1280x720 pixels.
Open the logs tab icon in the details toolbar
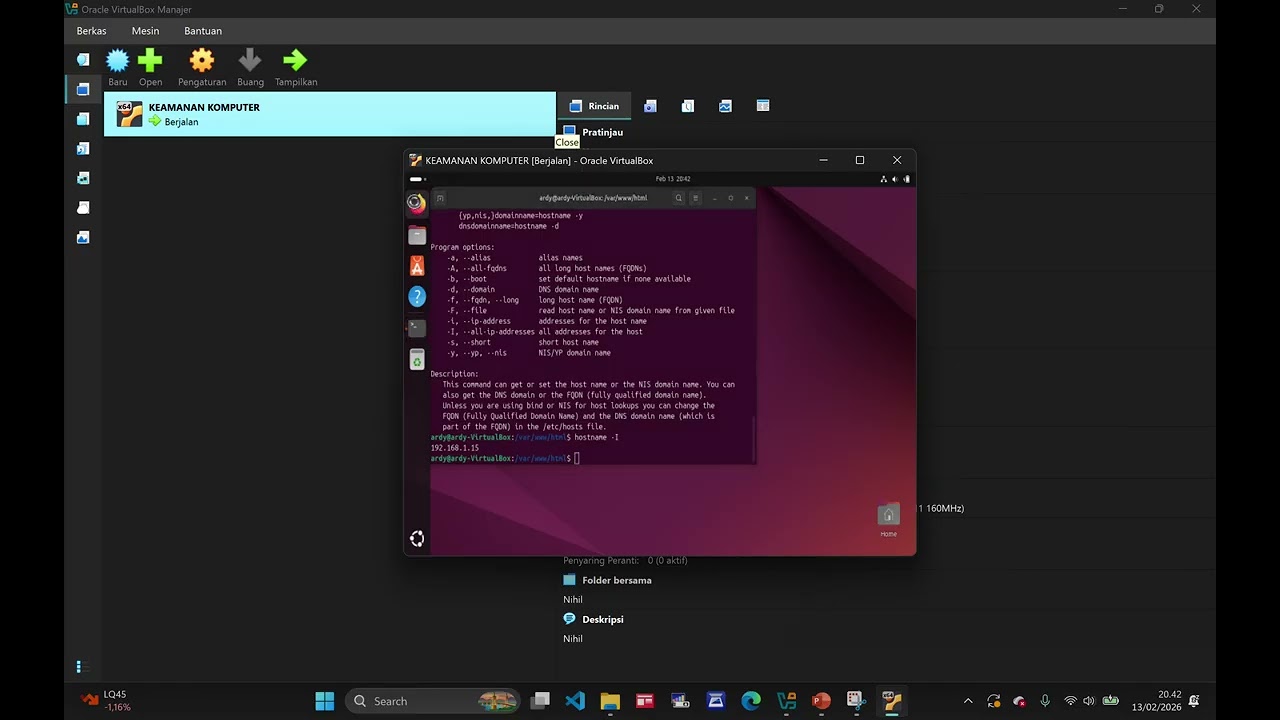coord(688,106)
